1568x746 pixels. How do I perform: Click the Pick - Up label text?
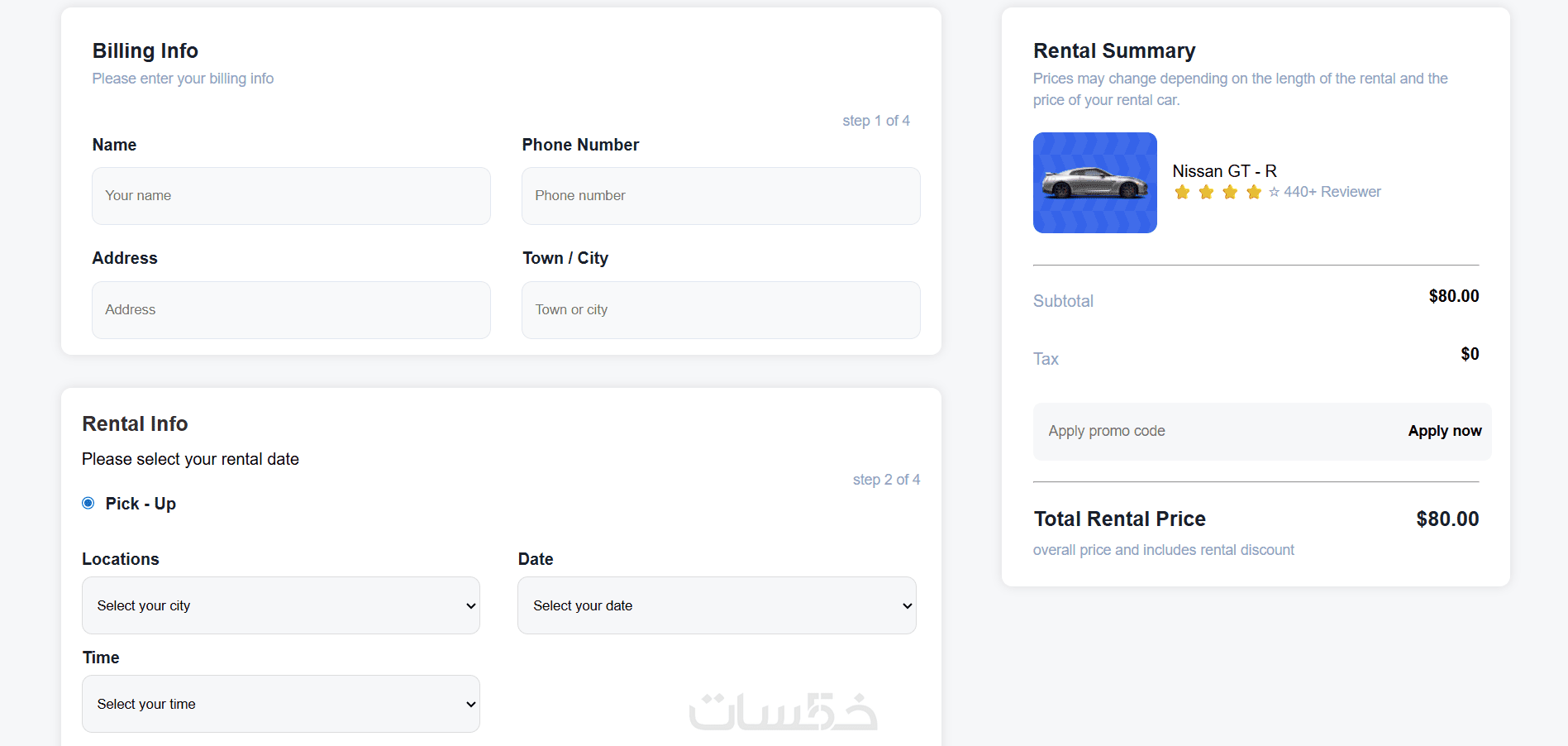coord(141,504)
